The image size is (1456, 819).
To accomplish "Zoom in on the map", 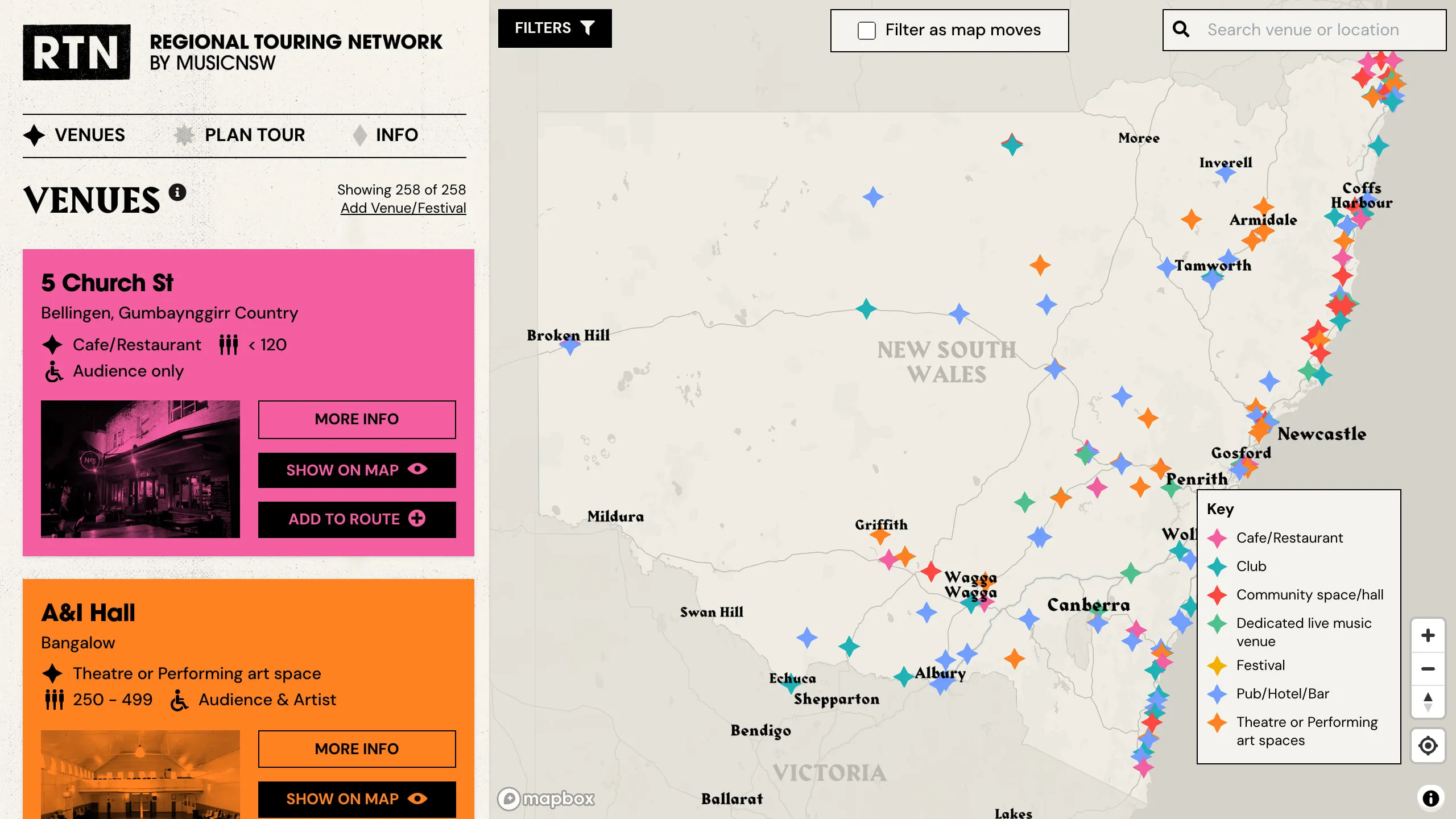I will 1428,635.
